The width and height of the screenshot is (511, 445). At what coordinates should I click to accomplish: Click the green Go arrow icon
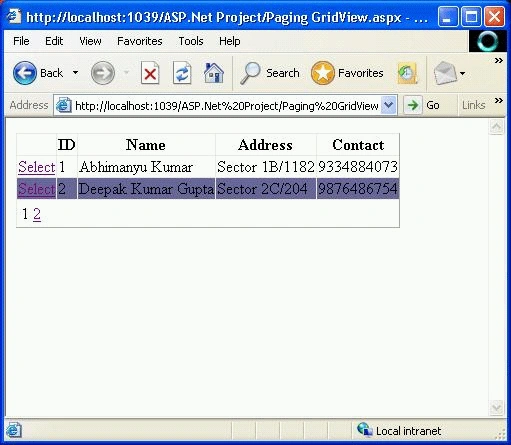point(413,105)
